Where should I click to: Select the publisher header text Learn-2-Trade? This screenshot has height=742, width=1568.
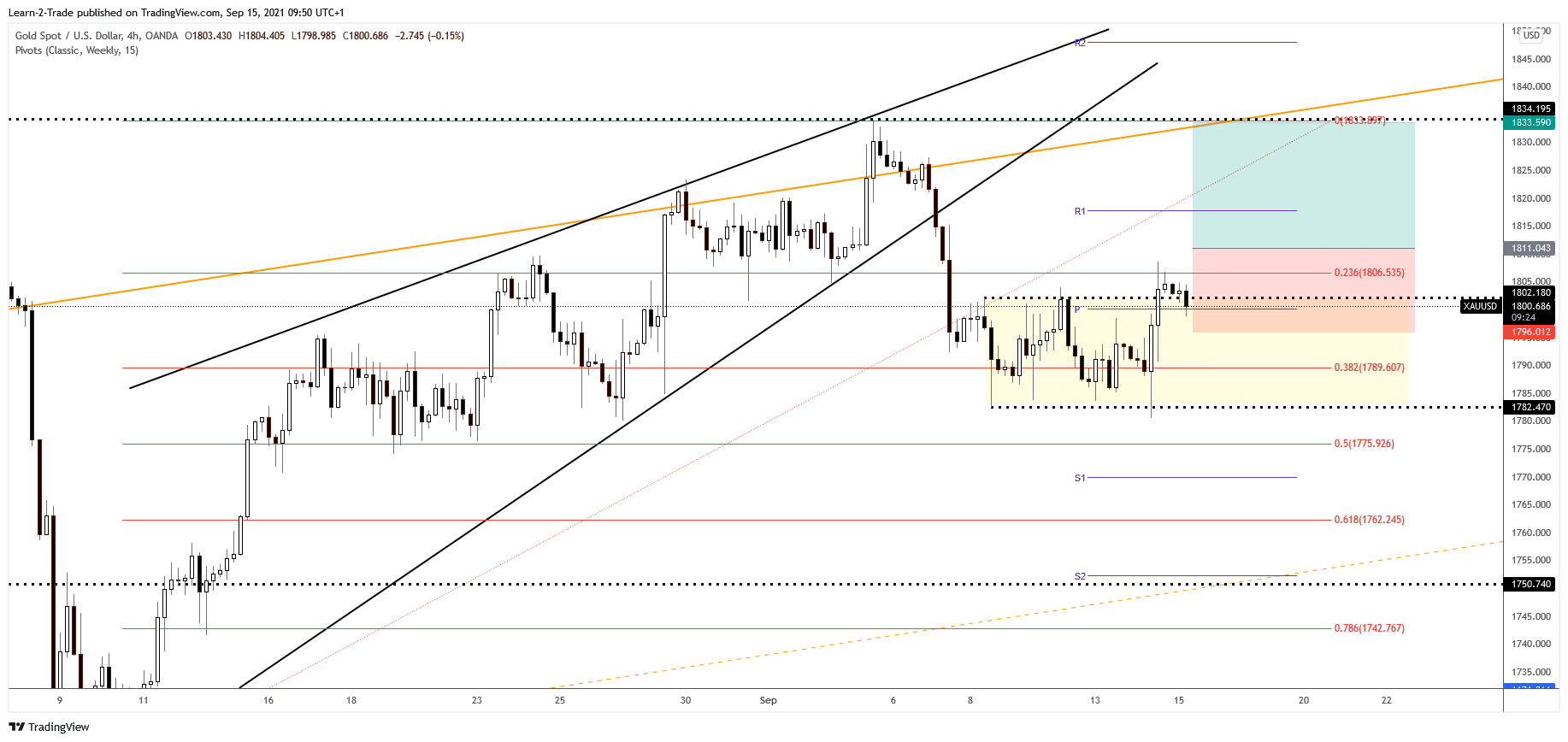pyautogui.click(x=41, y=13)
